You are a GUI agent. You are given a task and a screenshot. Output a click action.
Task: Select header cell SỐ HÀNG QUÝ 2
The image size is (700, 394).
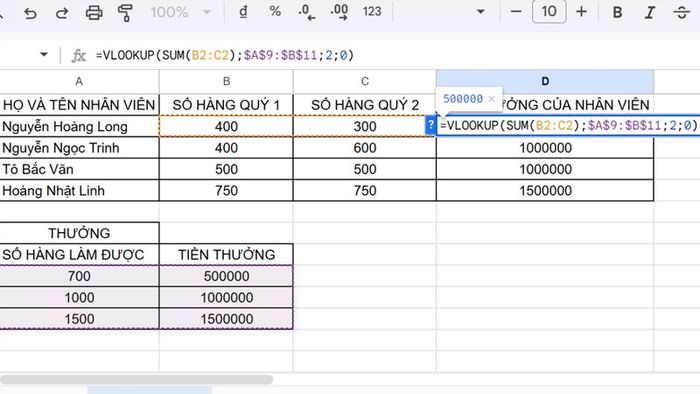[x=365, y=105]
